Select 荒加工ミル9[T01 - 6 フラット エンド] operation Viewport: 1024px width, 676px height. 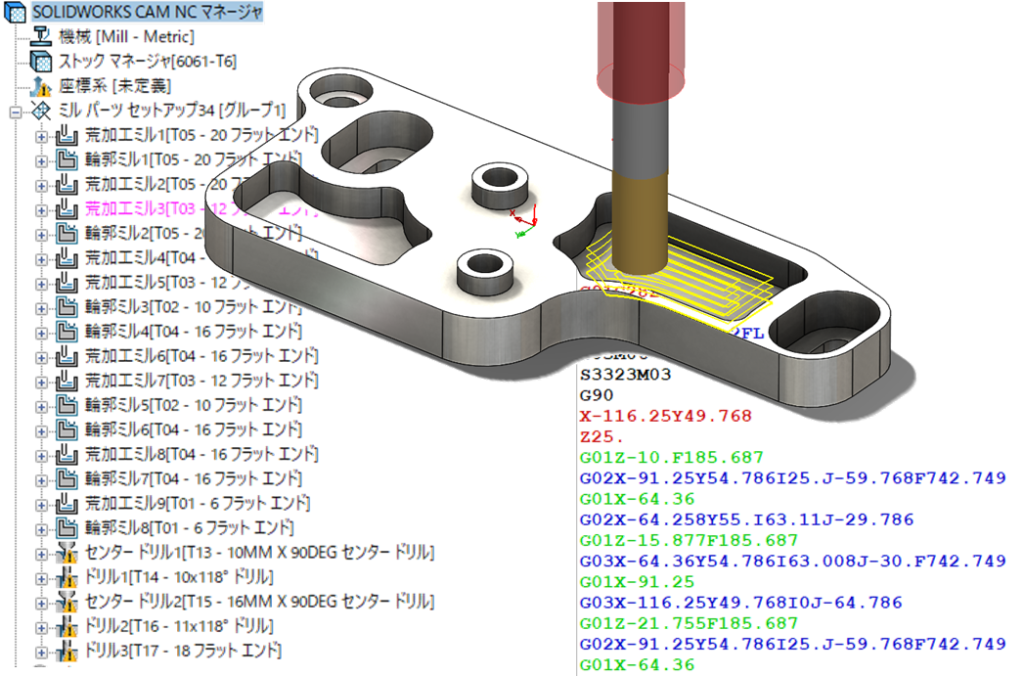pos(197,504)
